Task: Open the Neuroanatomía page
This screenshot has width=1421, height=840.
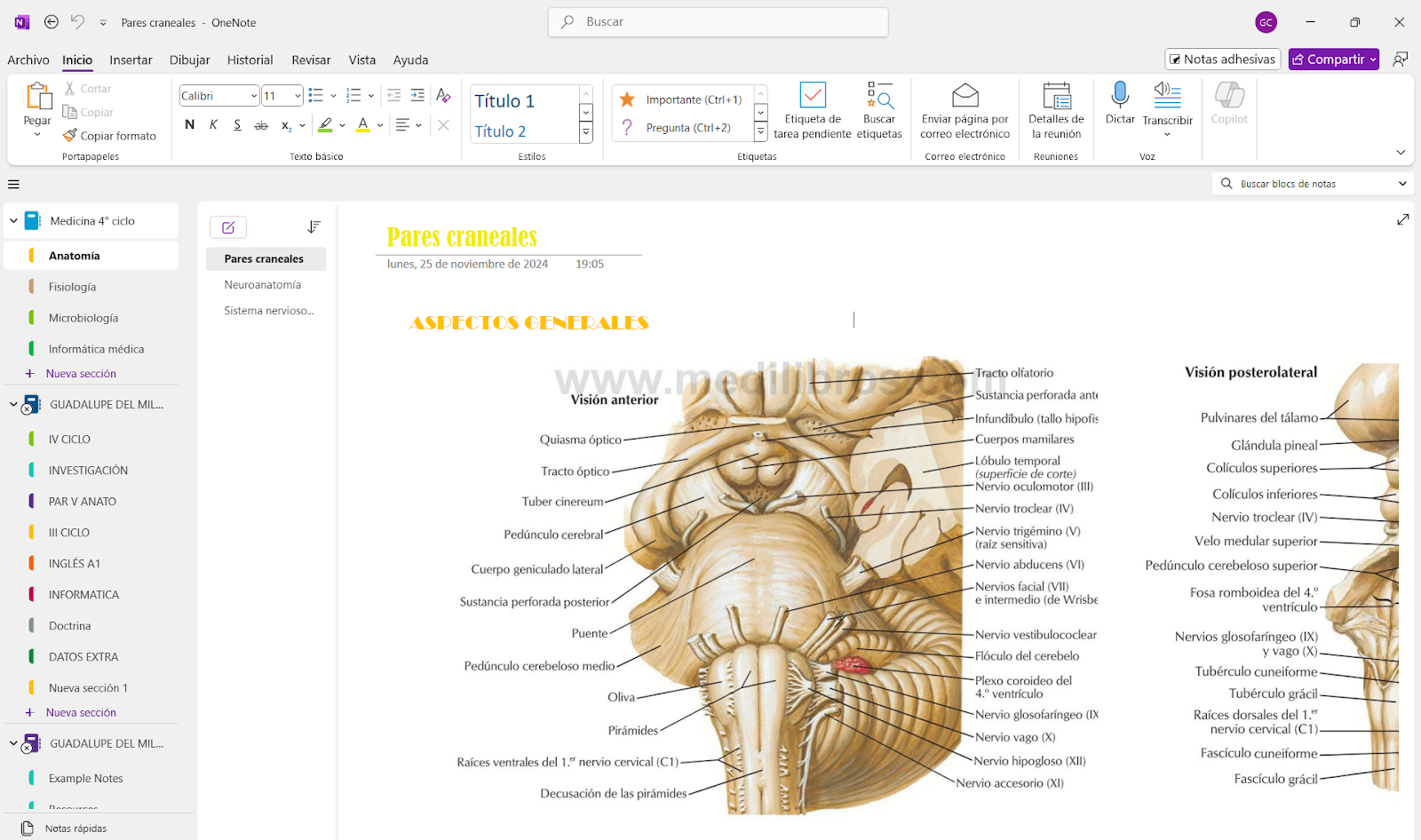Action: (263, 285)
